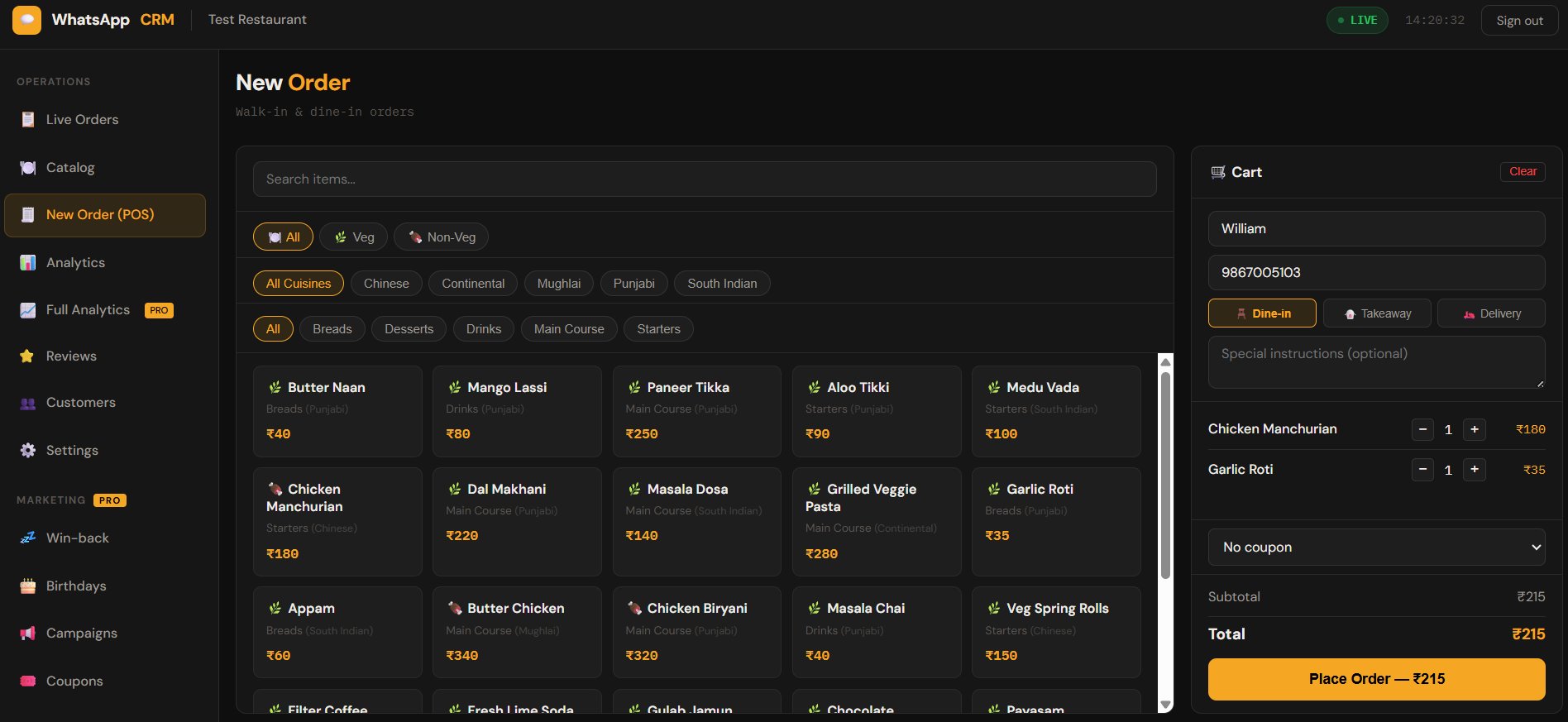
Task: Filter by the Desserts category tab
Action: coord(409,329)
